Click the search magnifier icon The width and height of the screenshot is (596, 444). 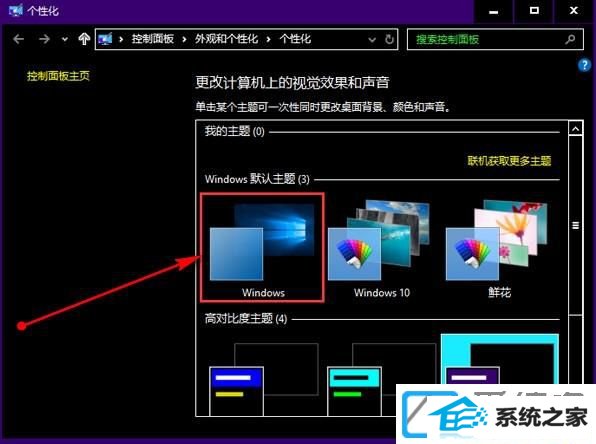click(x=570, y=39)
